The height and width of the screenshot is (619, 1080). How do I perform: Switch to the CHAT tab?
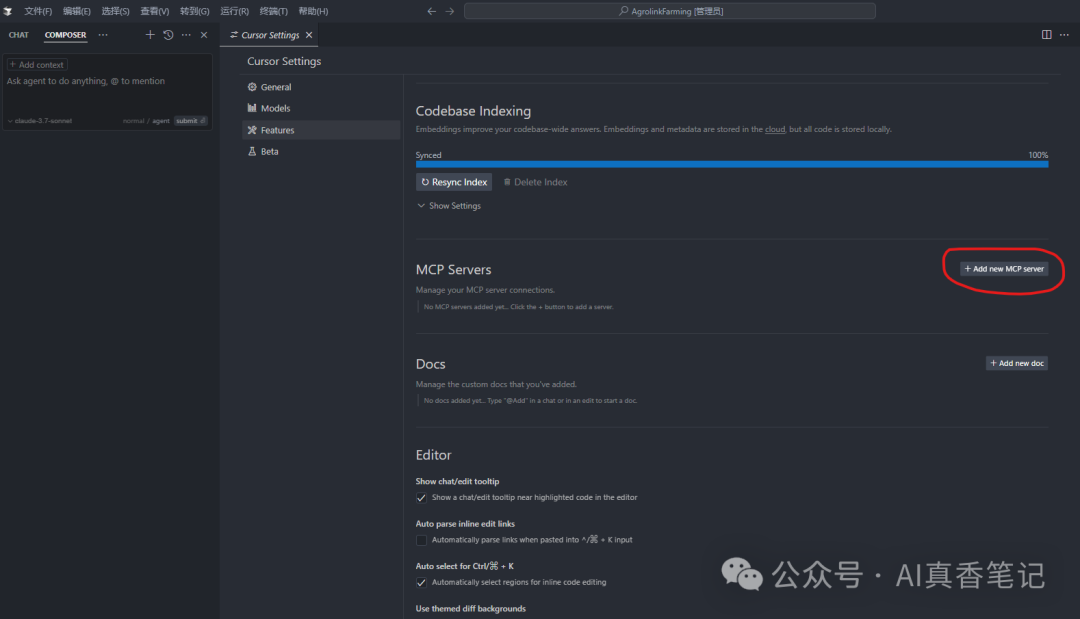19,35
